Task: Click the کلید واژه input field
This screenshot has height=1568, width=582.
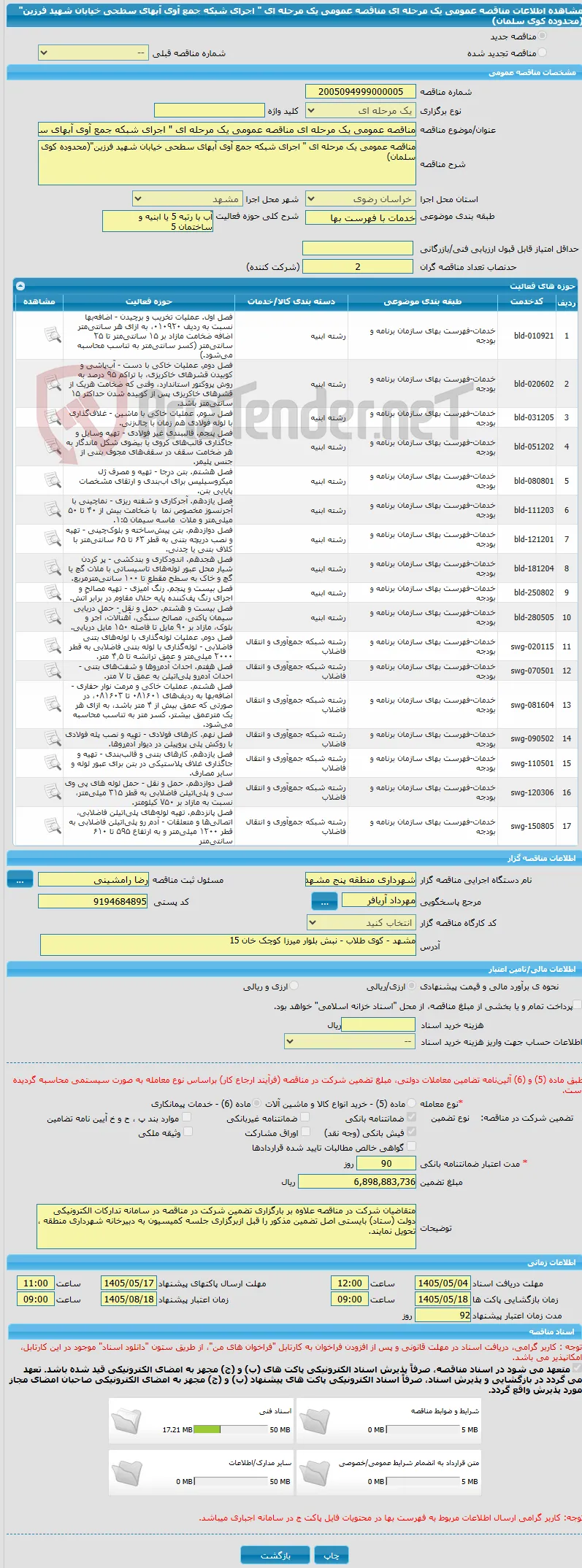Action: coord(210,110)
